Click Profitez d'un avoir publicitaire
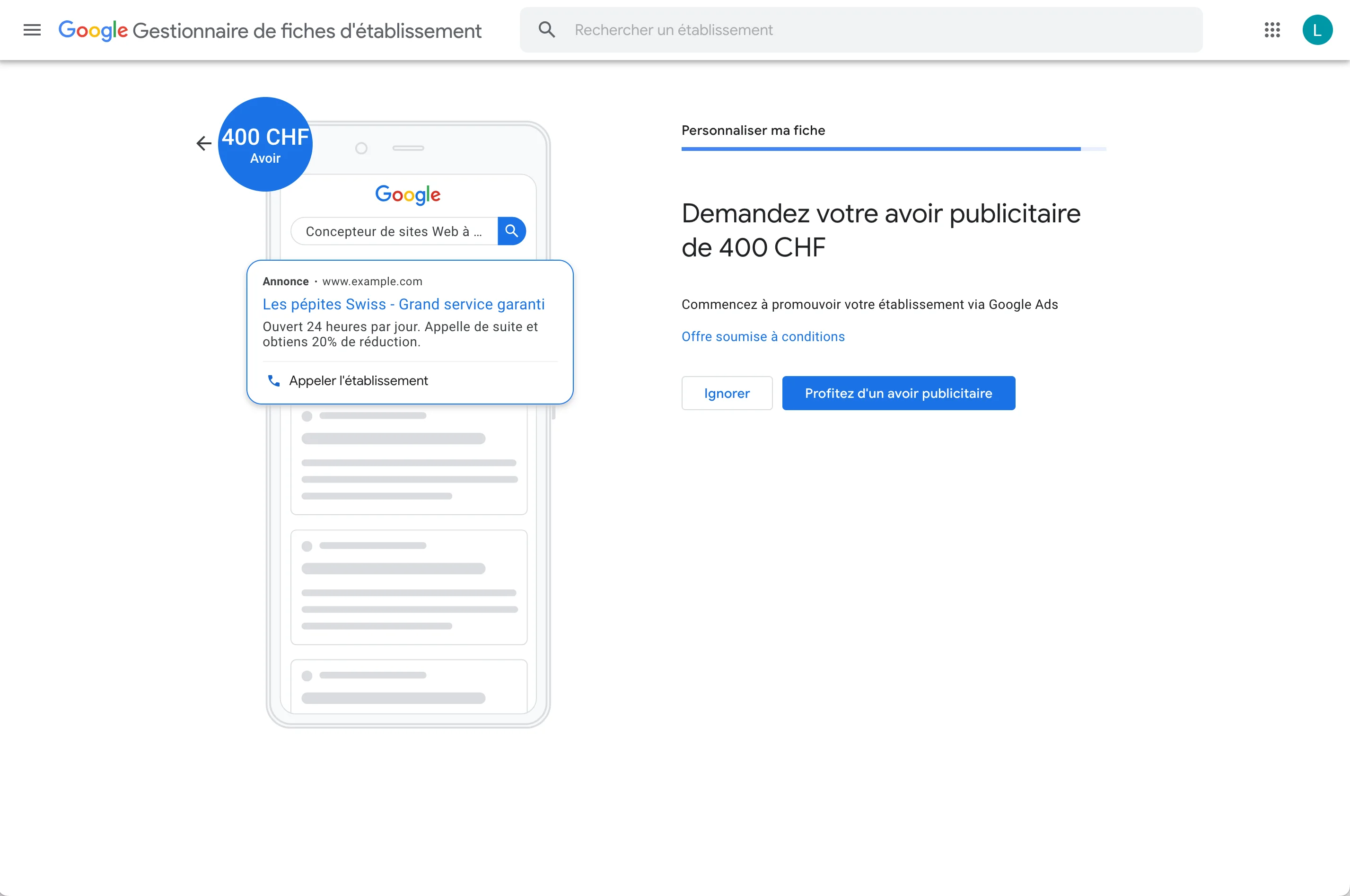Screen dimensions: 1350x896 point(898,393)
